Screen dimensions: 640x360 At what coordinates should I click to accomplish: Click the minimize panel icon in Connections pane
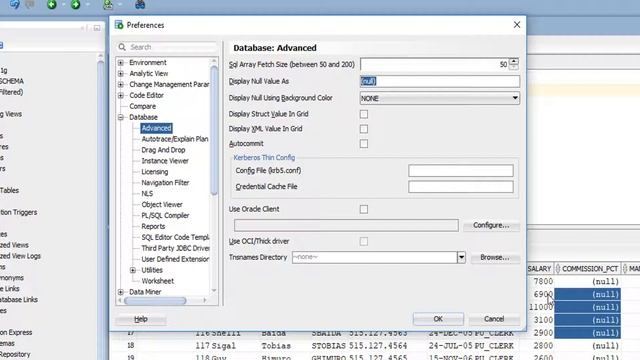point(97,28)
